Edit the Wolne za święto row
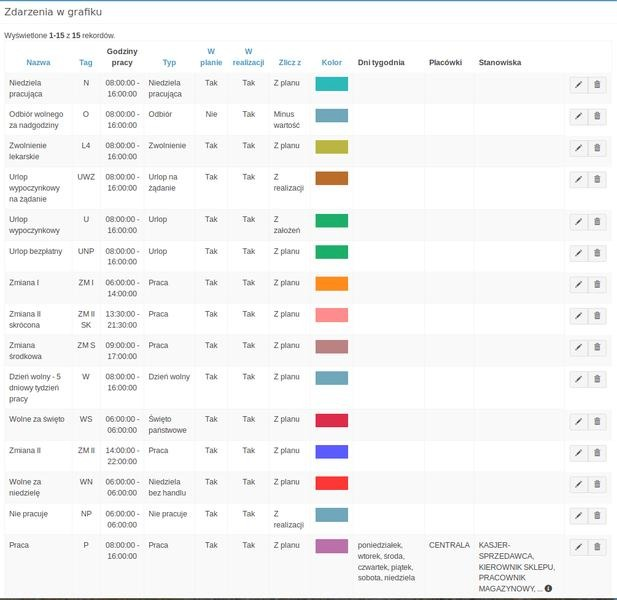 pyautogui.click(x=578, y=421)
